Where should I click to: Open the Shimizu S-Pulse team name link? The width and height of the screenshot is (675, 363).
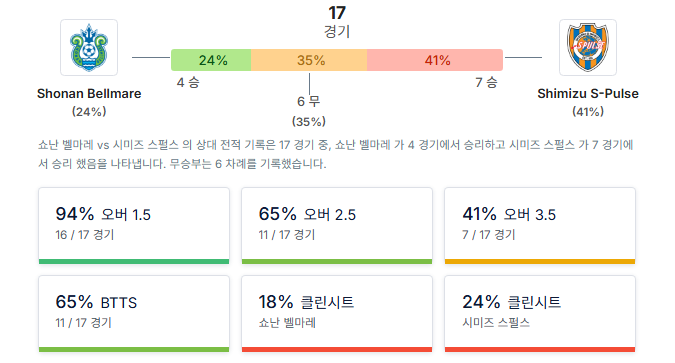point(588,93)
